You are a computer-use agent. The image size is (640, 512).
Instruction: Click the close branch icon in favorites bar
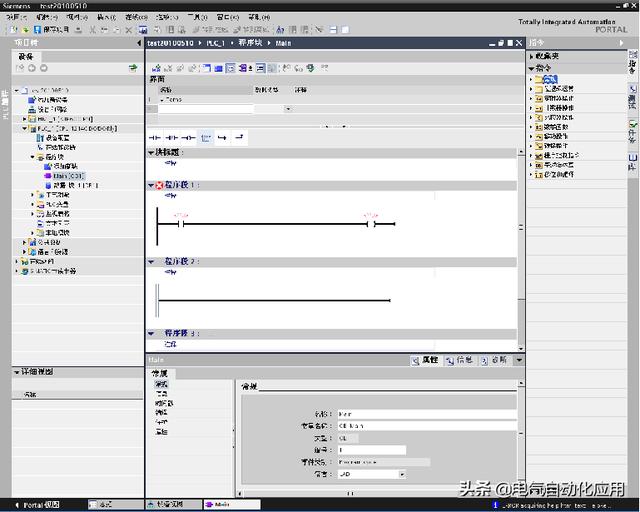239,138
